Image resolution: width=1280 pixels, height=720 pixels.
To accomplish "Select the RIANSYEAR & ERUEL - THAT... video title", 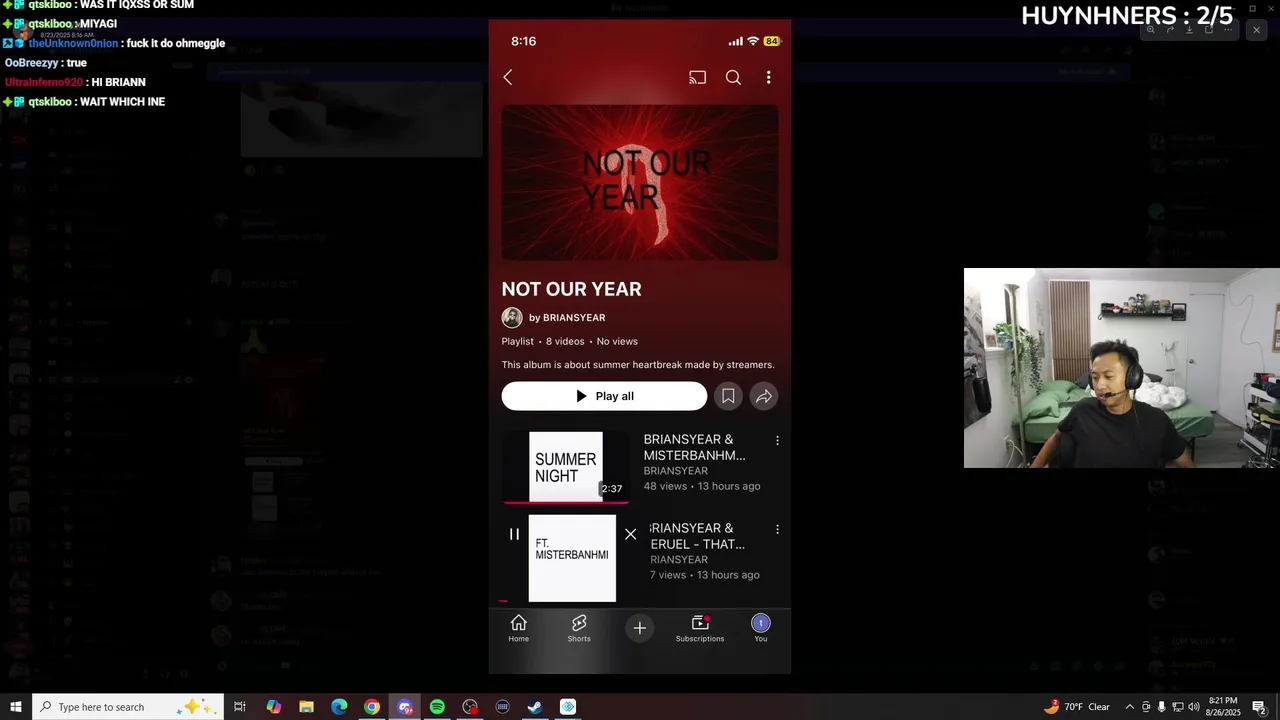I will [x=697, y=536].
